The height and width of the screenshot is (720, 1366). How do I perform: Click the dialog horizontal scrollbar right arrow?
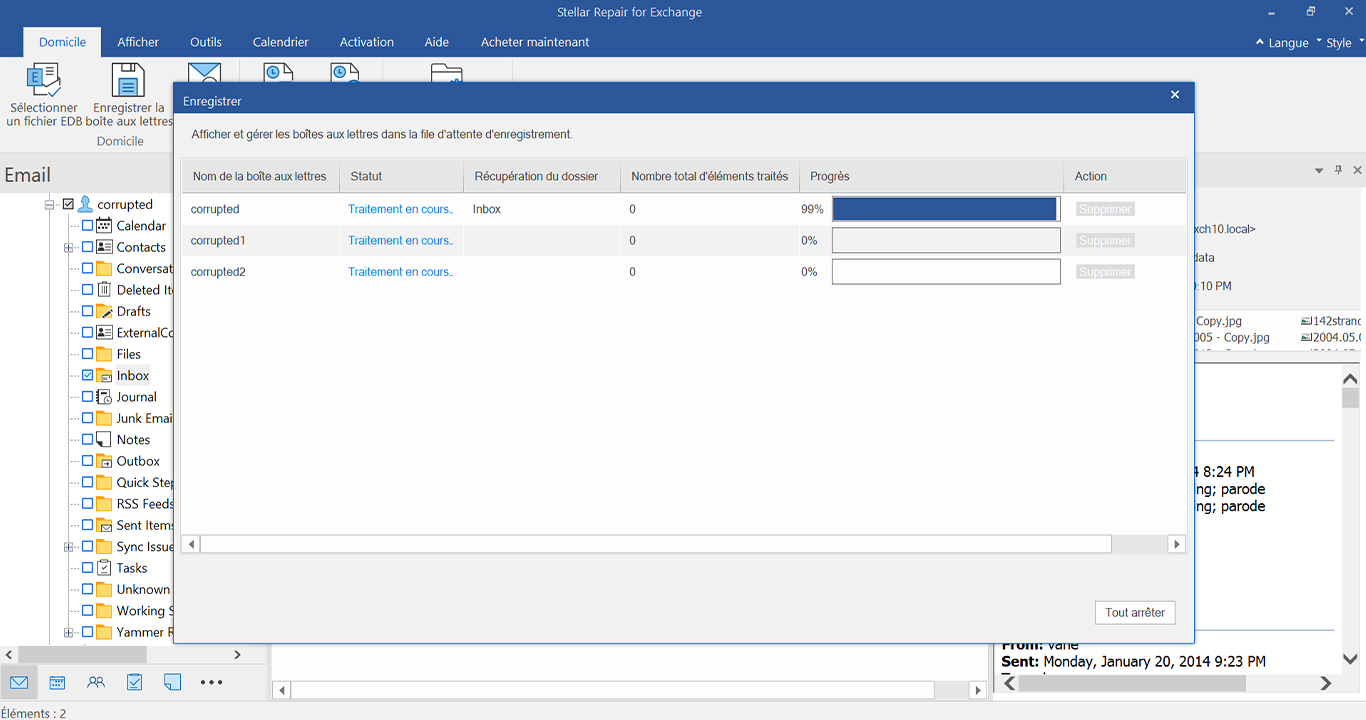click(x=1177, y=544)
